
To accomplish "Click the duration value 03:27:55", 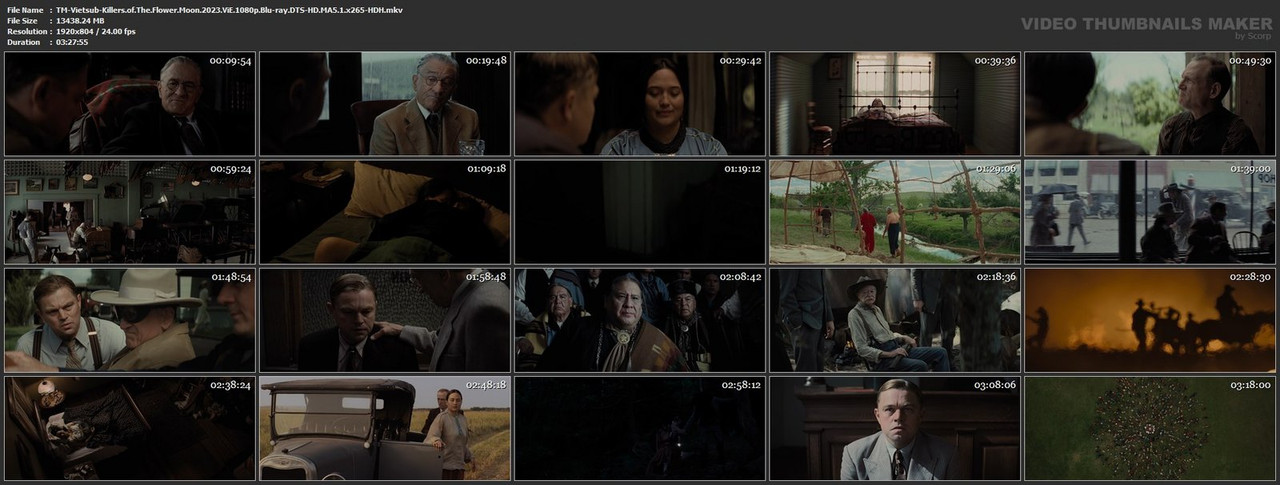I will (72, 42).
